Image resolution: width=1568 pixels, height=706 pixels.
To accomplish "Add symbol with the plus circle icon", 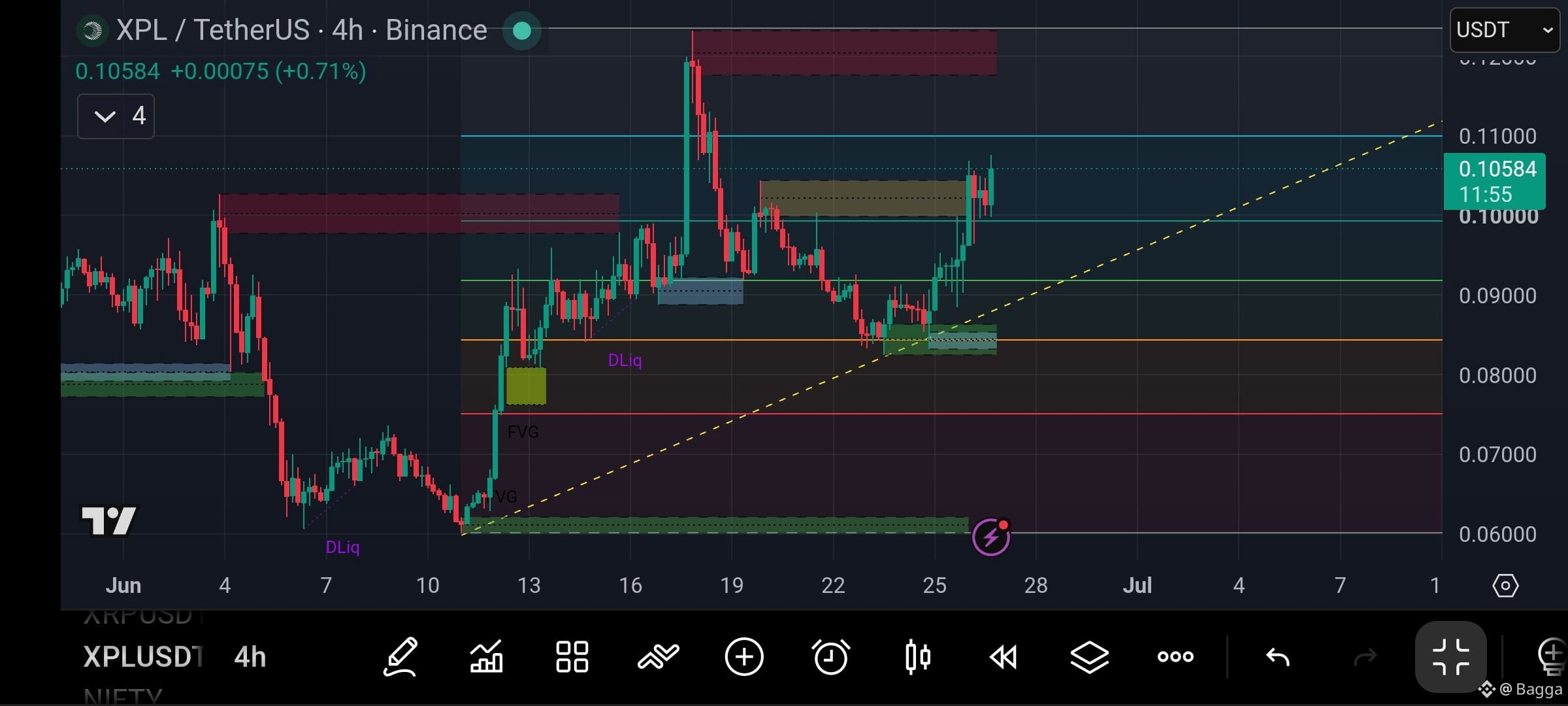I will coord(744,656).
